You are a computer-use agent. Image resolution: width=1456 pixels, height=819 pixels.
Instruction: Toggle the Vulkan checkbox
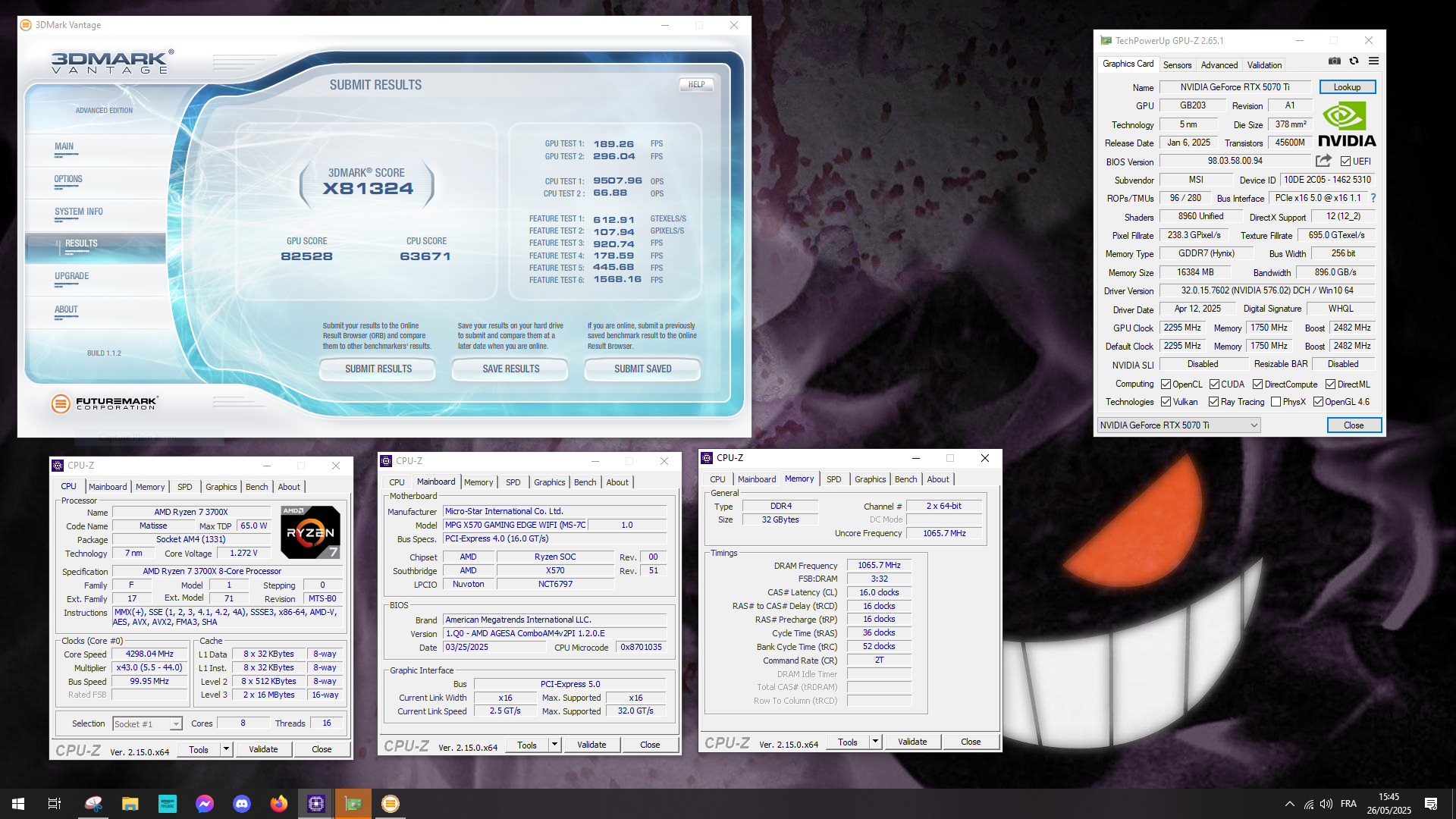(x=1166, y=402)
